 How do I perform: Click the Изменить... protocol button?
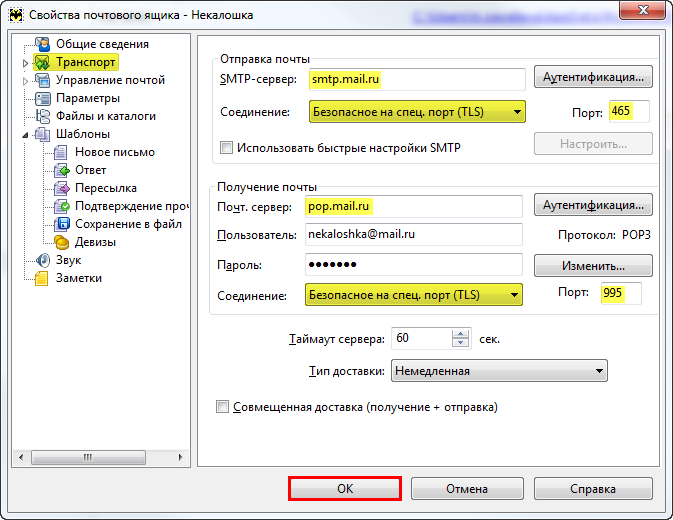(x=593, y=266)
